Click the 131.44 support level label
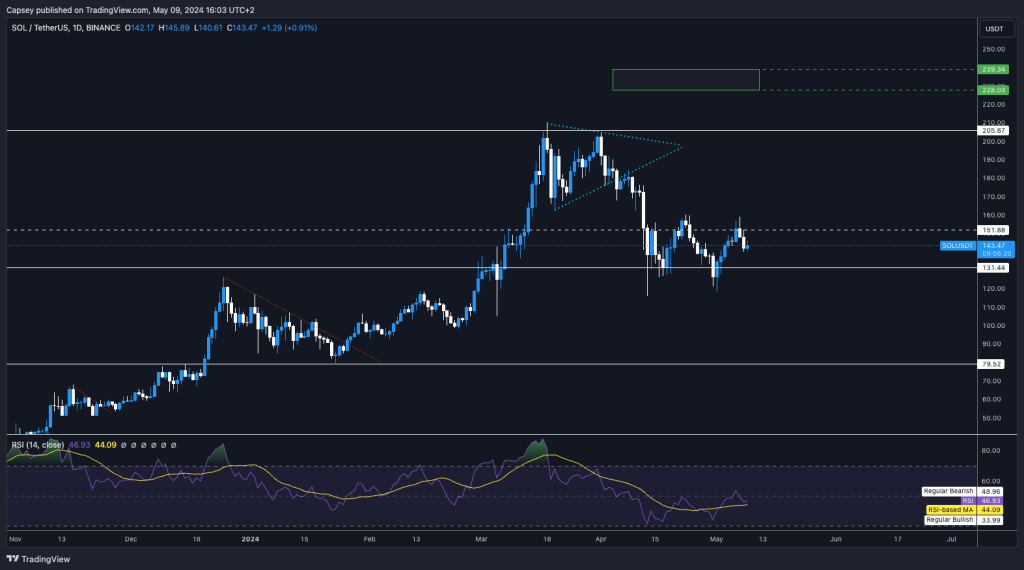This screenshot has width=1024, height=570. point(993,268)
